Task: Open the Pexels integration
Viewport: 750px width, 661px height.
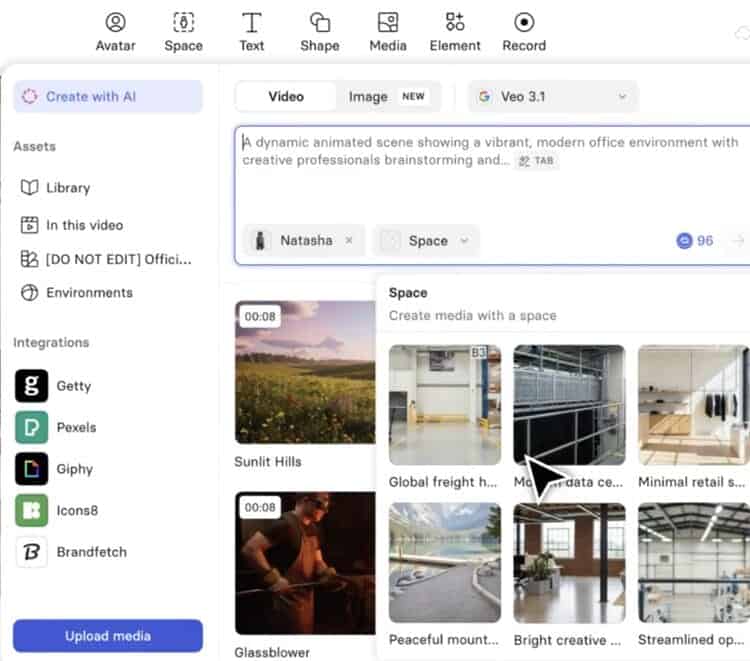Action: click(56, 427)
